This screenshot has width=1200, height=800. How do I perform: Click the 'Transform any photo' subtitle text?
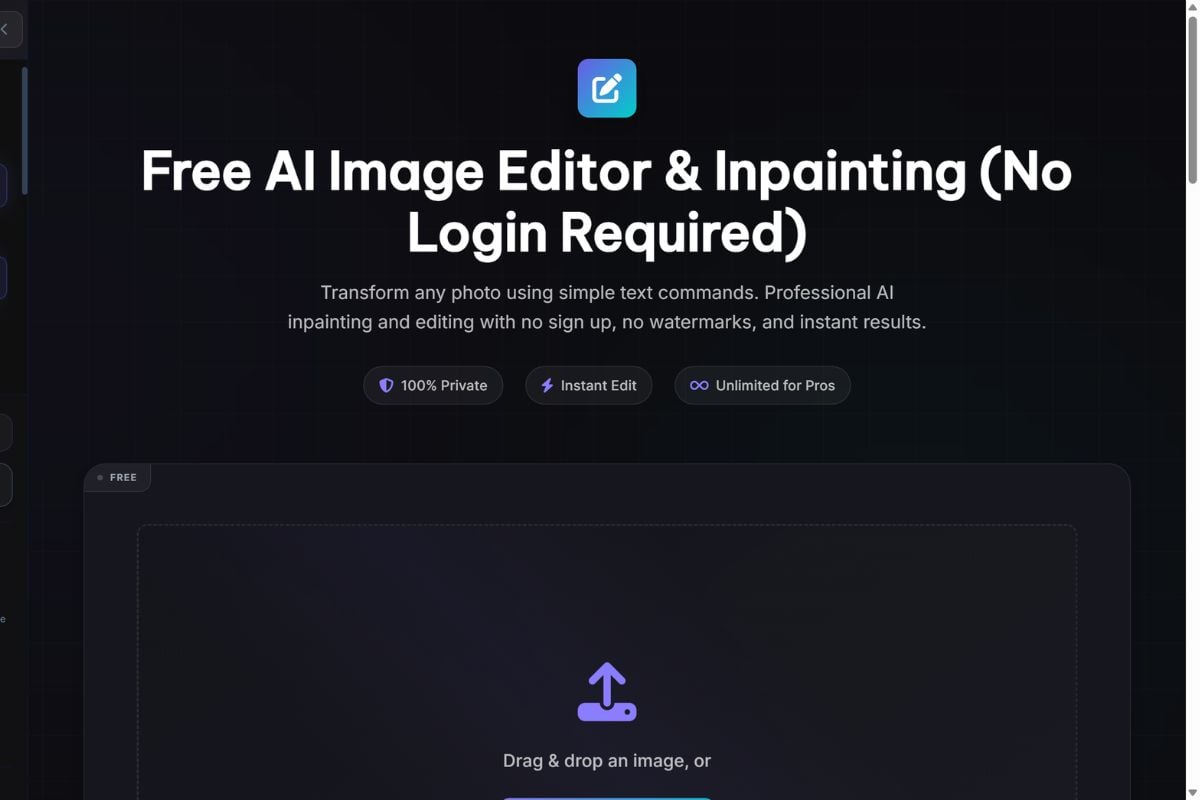(607, 308)
